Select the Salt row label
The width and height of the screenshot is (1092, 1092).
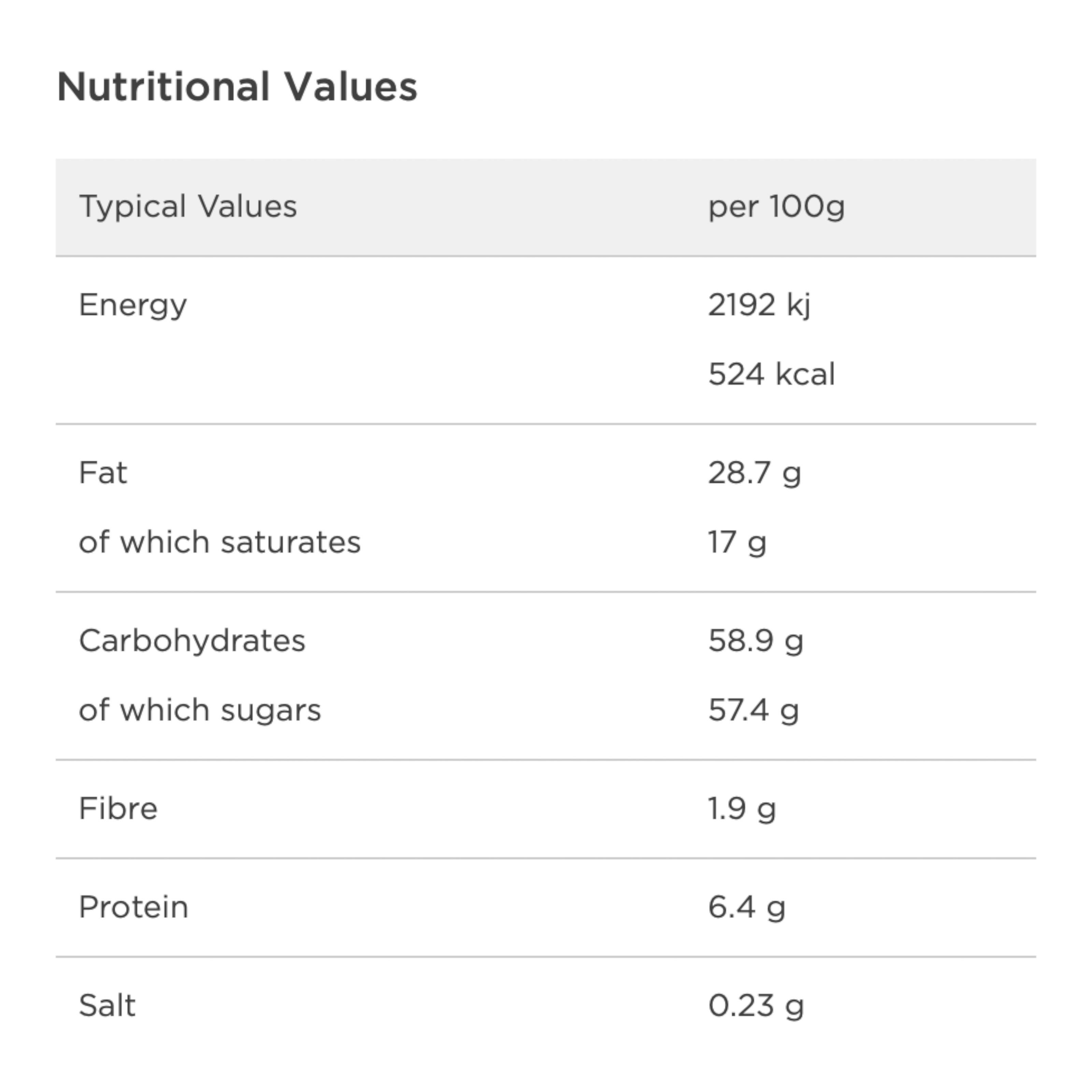(x=107, y=1006)
